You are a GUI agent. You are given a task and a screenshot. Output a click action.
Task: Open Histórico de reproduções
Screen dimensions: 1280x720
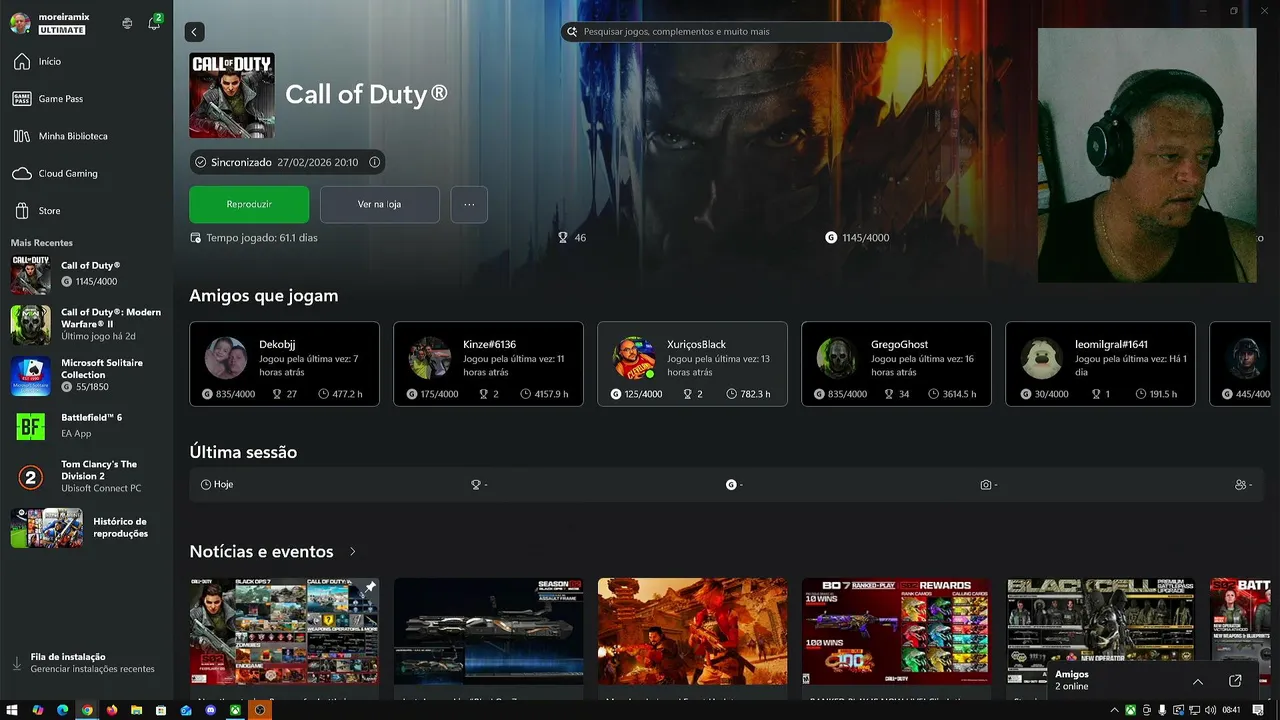click(x=86, y=528)
